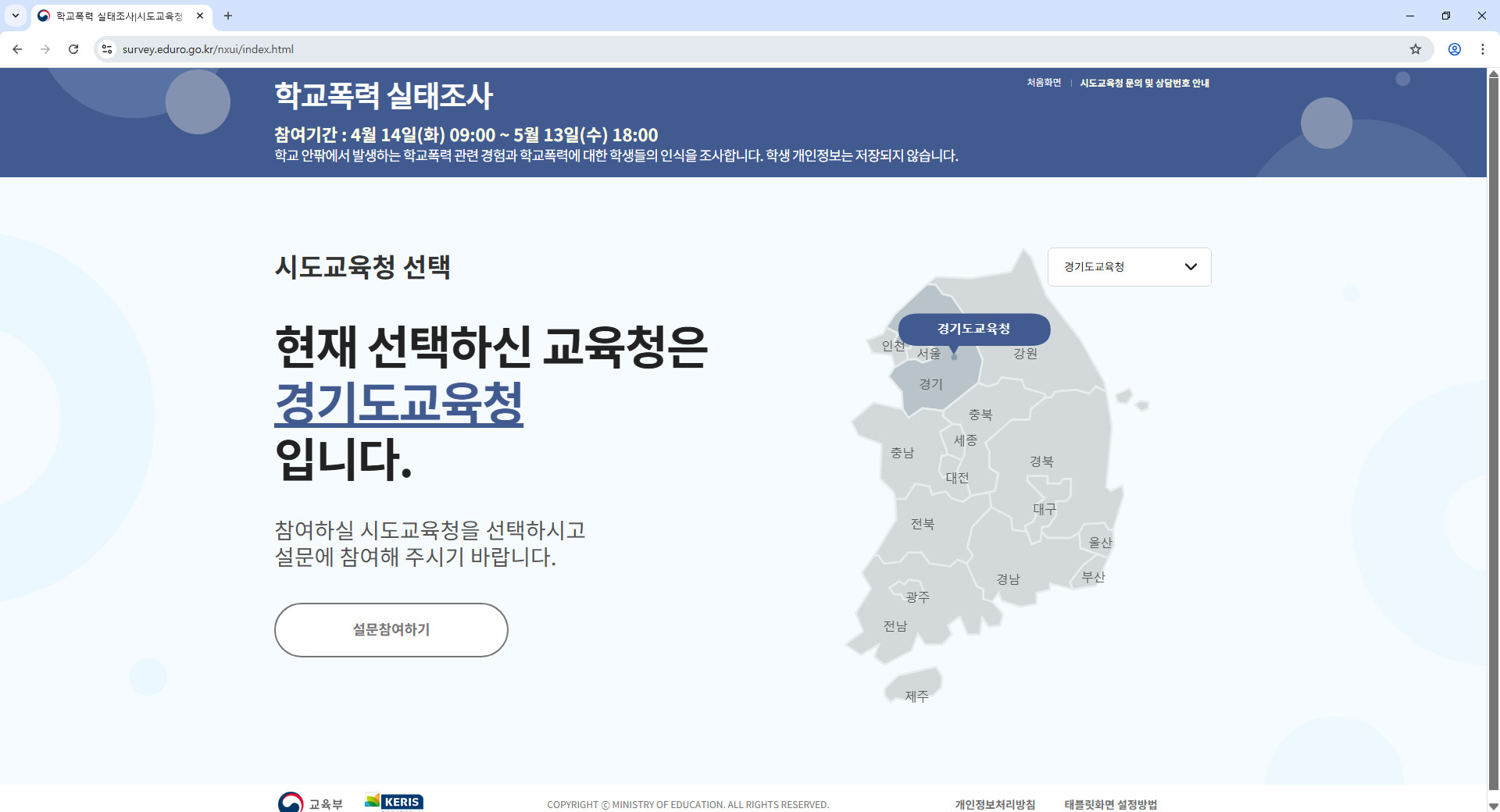Screen dimensions: 1500x812
Task: Select 제주 island on the map
Action: pyautogui.click(x=916, y=696)
